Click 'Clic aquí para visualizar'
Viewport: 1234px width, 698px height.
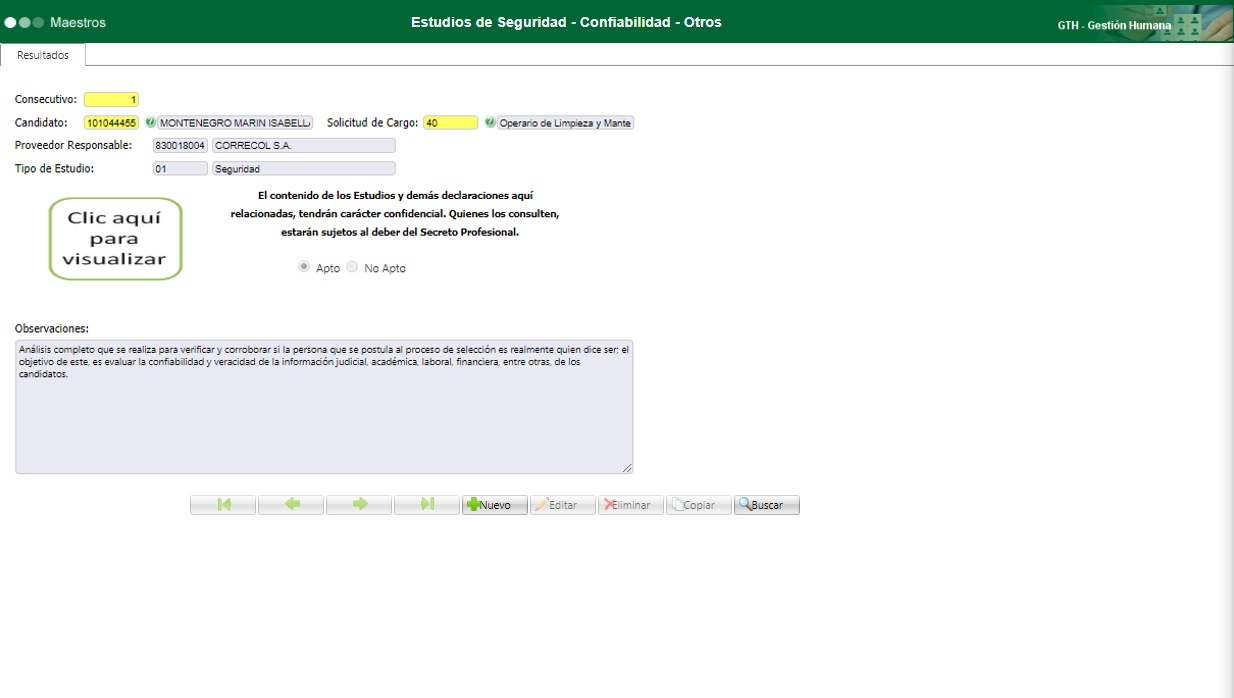tap(115, 238)
